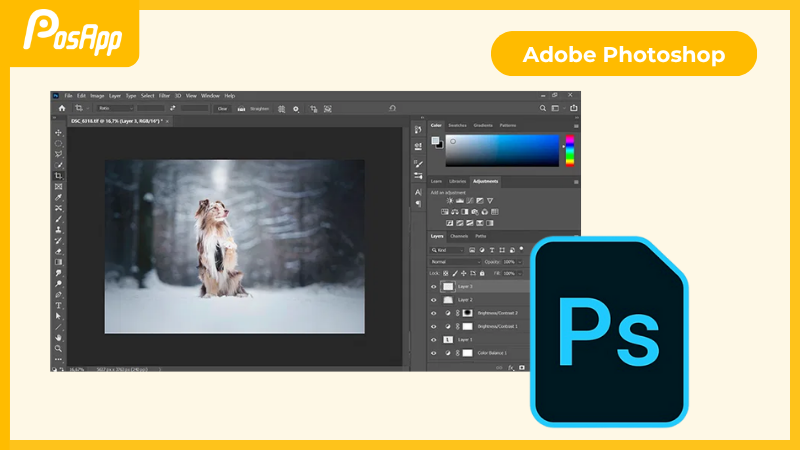The height and width of the screenshot is (450, 800).
Task: Click swap width and height arrows
Action: [x=172, y=108]
